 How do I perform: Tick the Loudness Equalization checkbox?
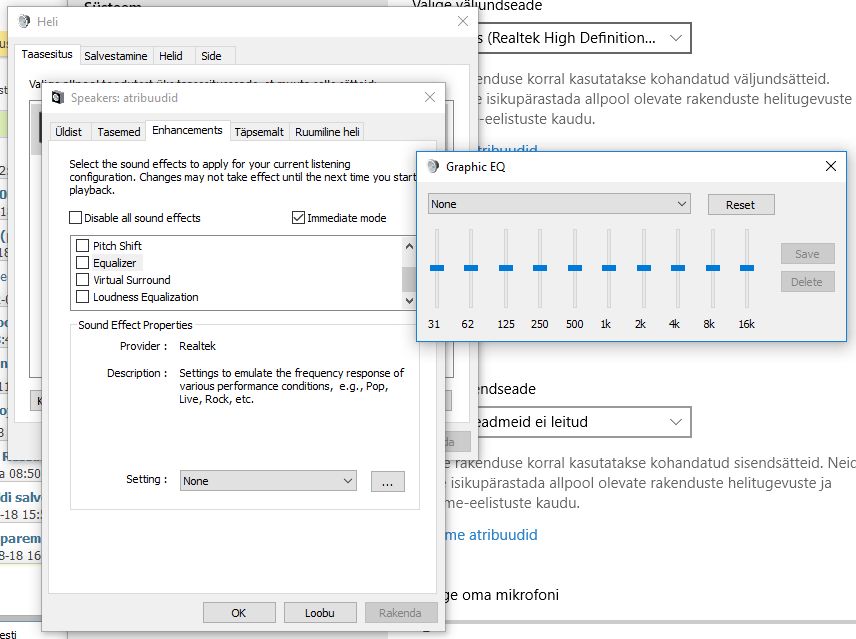83,297
